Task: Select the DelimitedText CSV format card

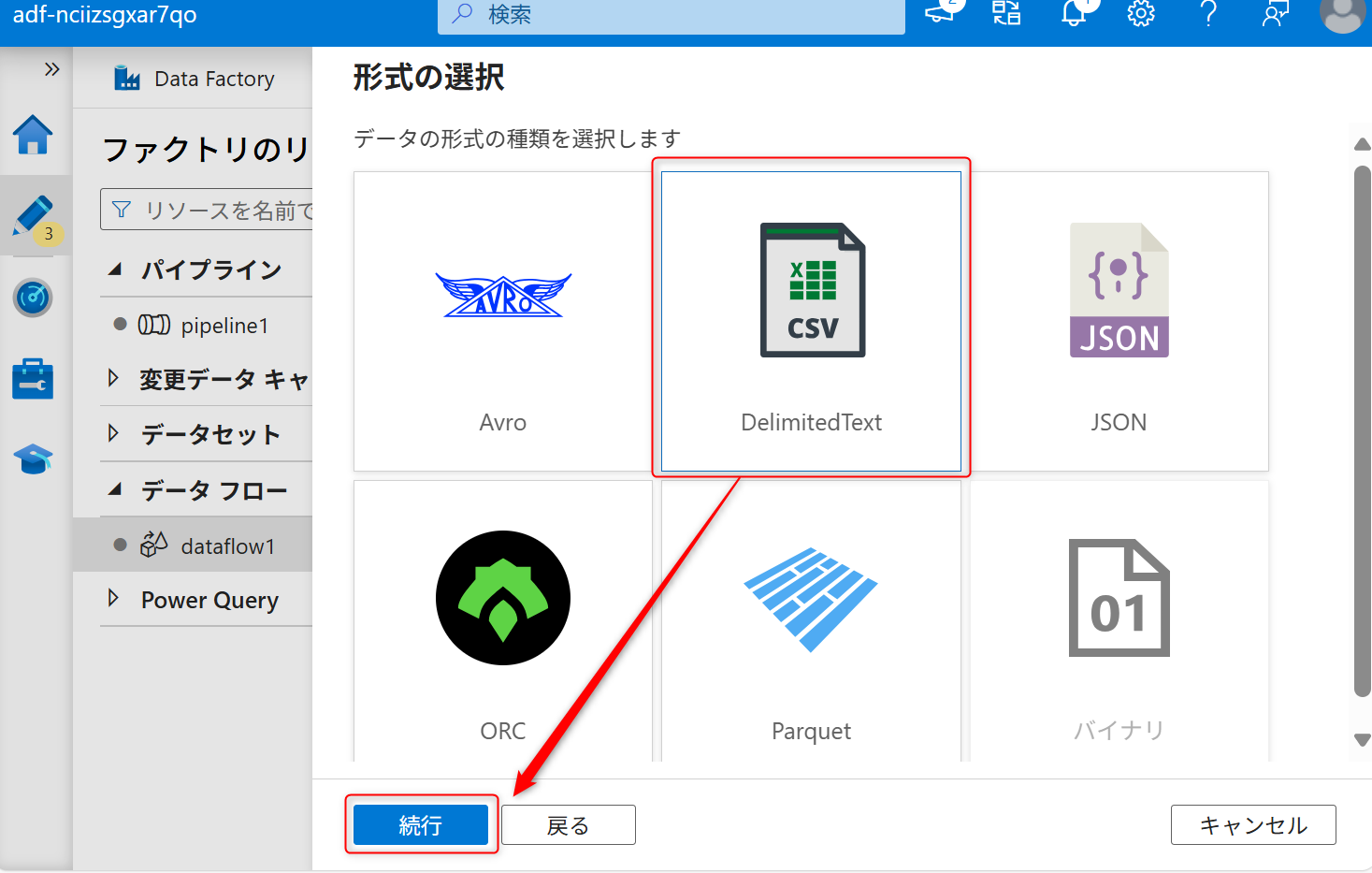Action: pyautogui.click(x=810, y=320)
